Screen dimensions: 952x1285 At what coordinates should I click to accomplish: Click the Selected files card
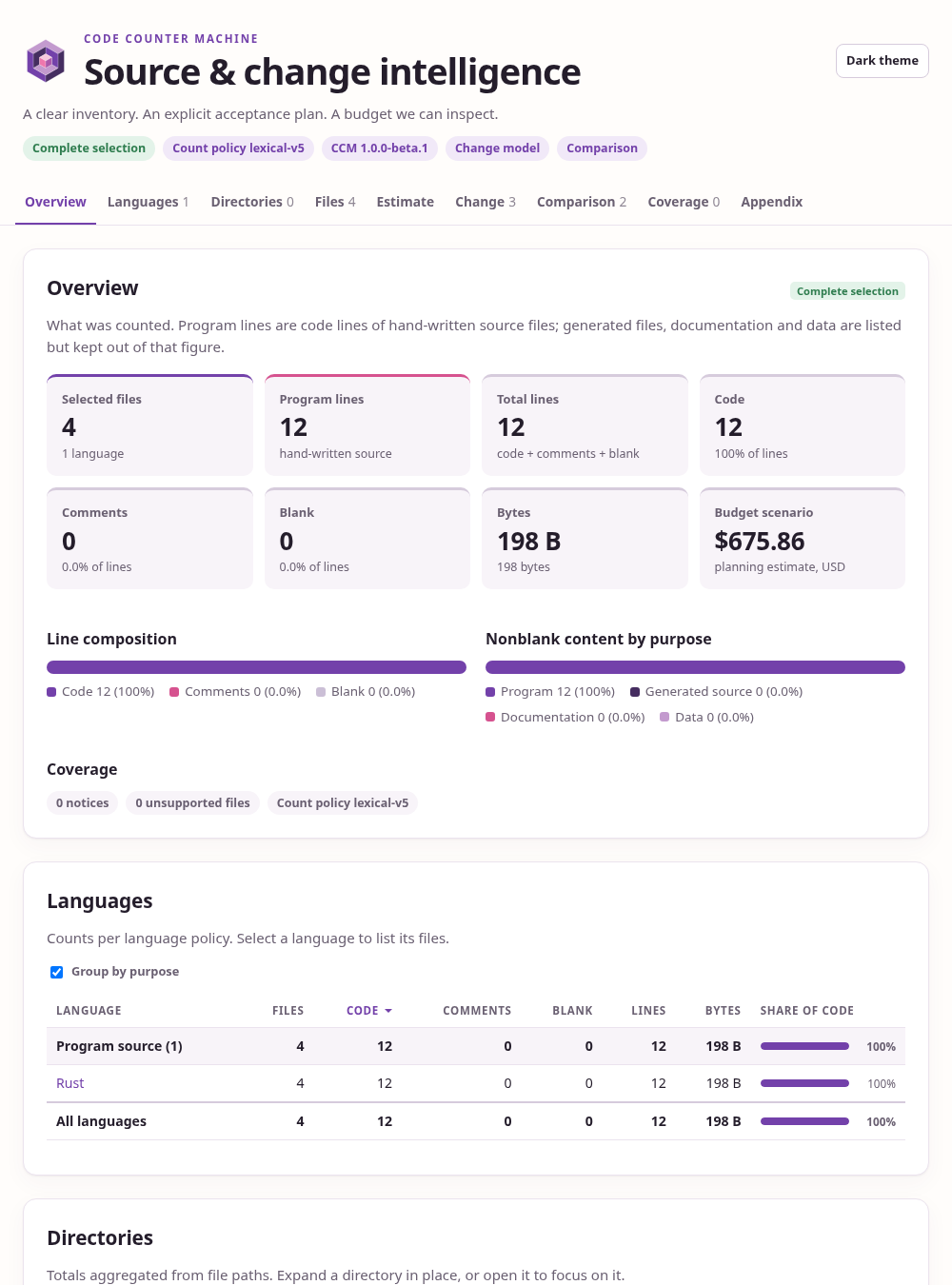pos(149,425)
